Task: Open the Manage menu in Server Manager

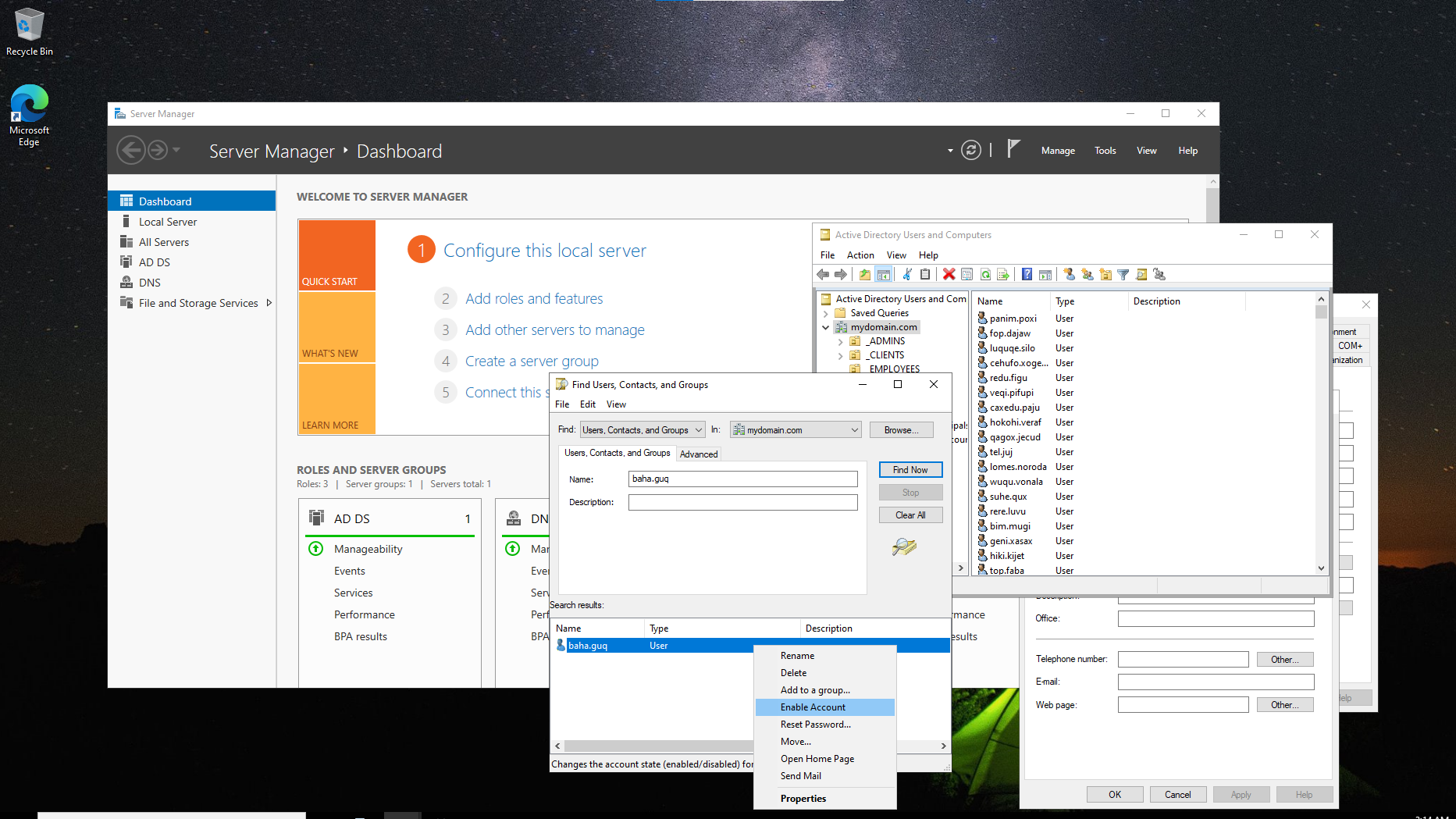Action: click(1058, 151)
